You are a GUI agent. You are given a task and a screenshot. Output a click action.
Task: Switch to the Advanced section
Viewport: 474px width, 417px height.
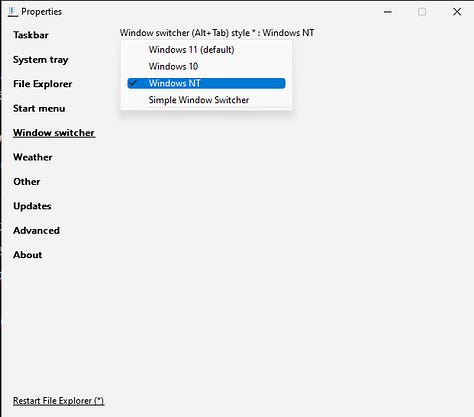click(36, 230)
